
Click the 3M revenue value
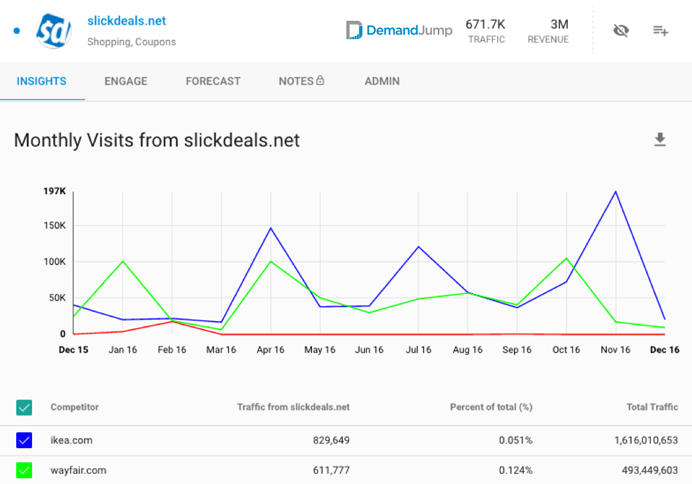point(559,24)
